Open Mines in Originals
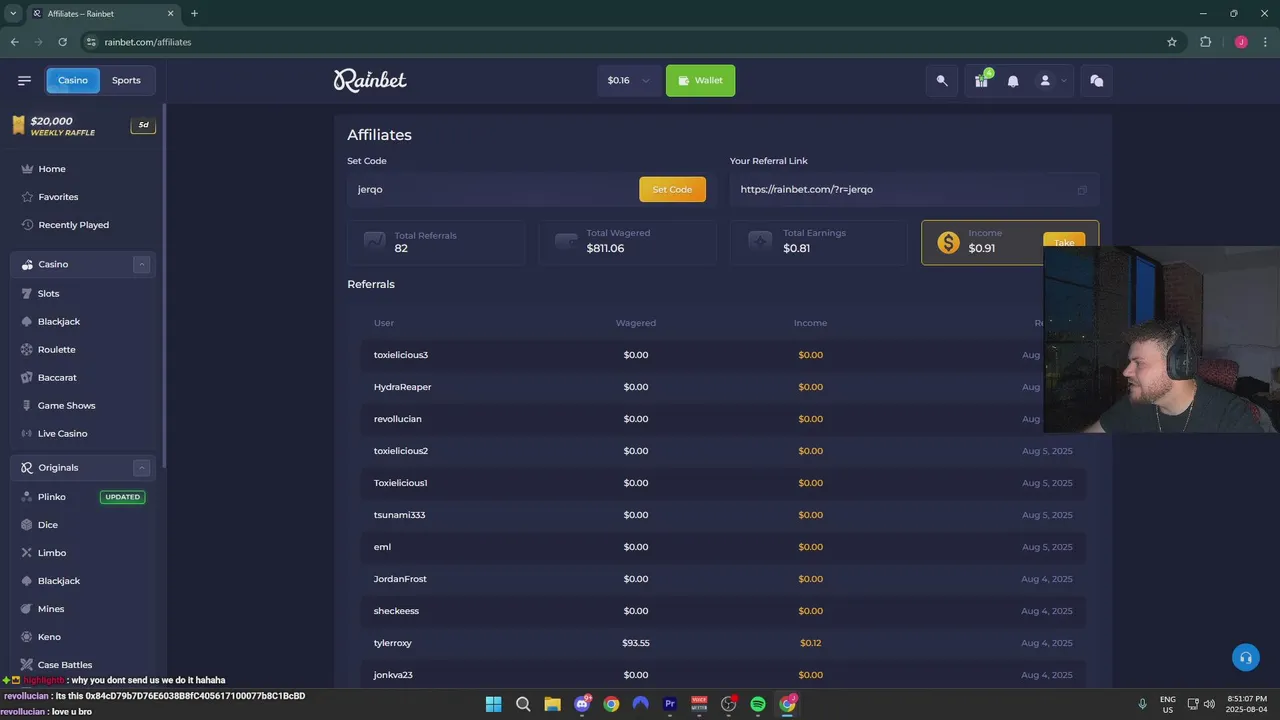 pos(50,609)
